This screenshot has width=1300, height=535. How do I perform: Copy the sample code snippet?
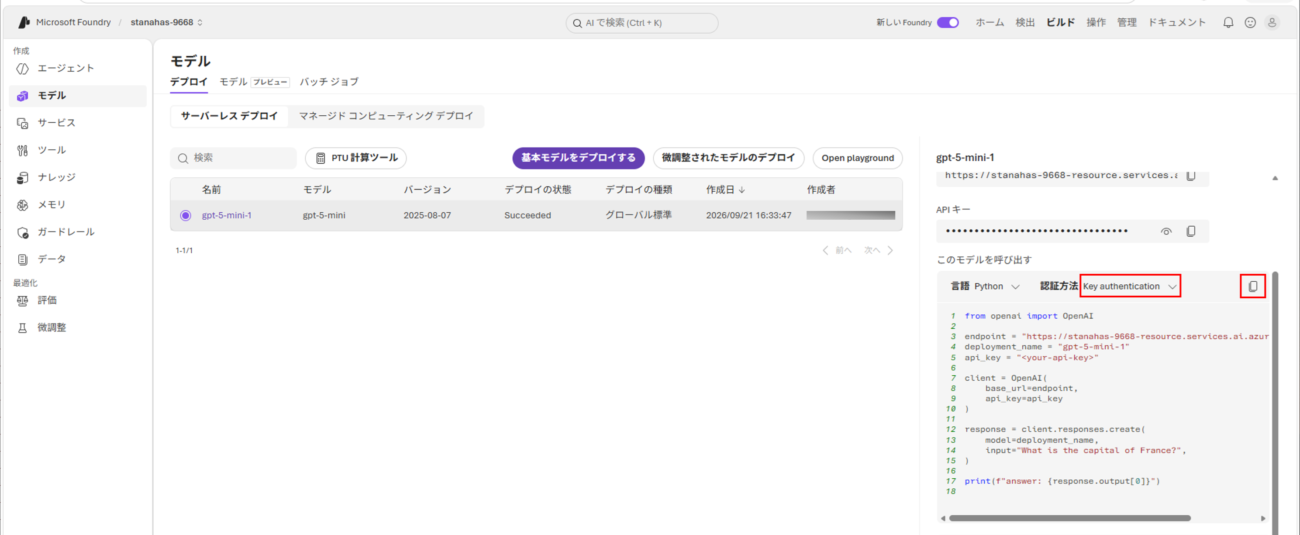pyautogui.click(x=1253, y=286)
